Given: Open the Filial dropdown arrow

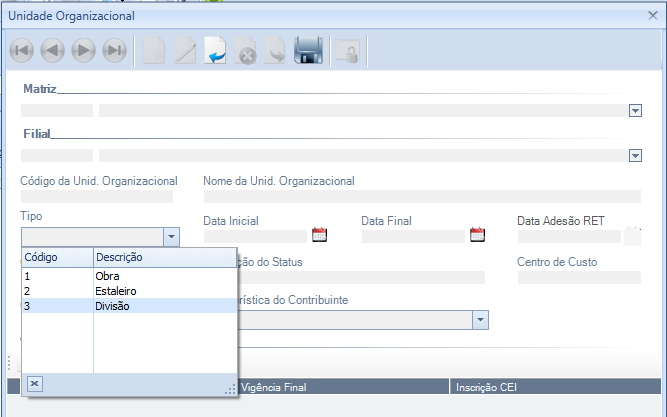Looking at the screenshot, I should [x=635, y=156].
